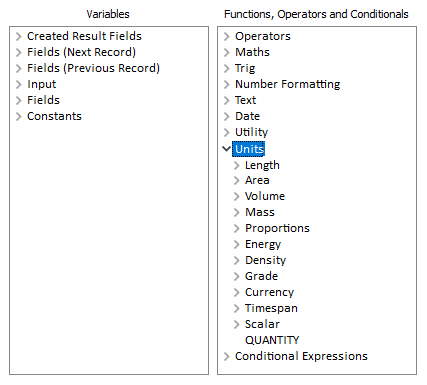Image resolution: width=427 pixels, height=385 pixels.
Task: Expand the Trig functions chevron
Action: click(x=227, y=68)
